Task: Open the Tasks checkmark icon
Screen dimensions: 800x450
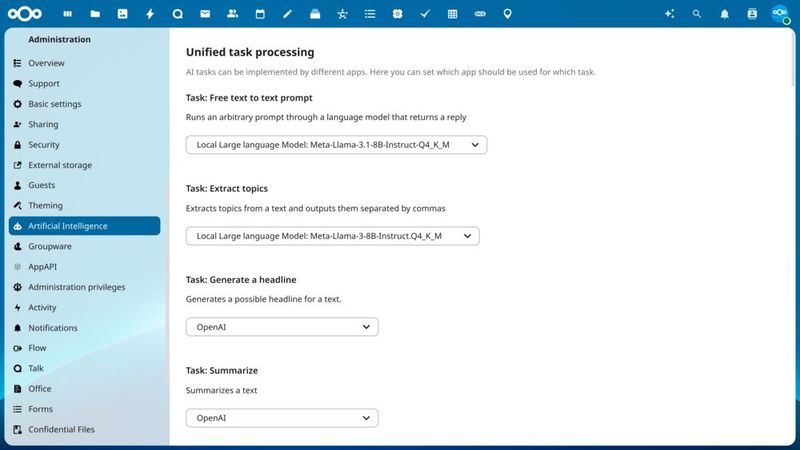Action: tap(425, 14)
